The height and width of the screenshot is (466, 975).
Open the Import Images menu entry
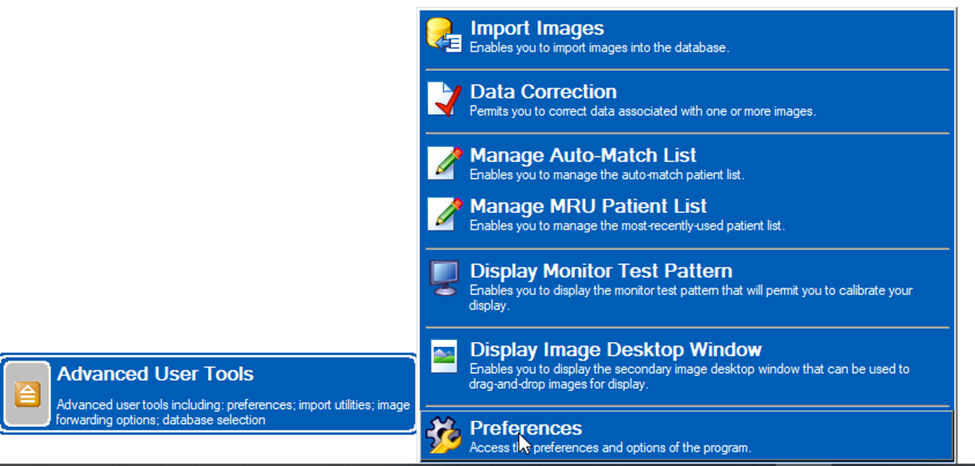coord(687,37)
